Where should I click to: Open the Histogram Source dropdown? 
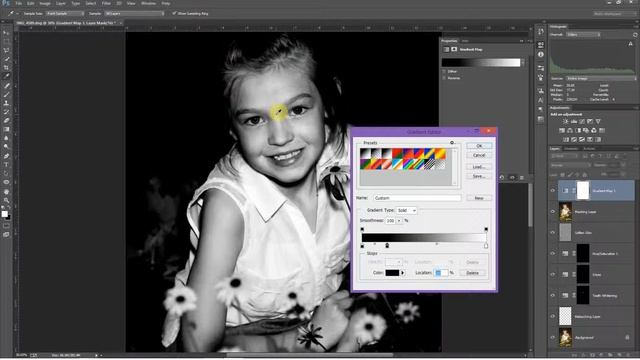click(600, 78)
